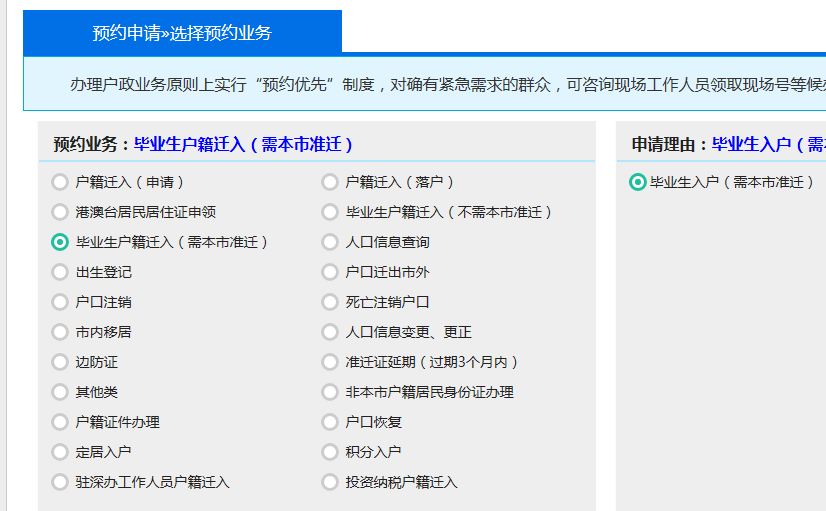
Task: Select 户口恢复 radio button
Action: coord(330,422)
